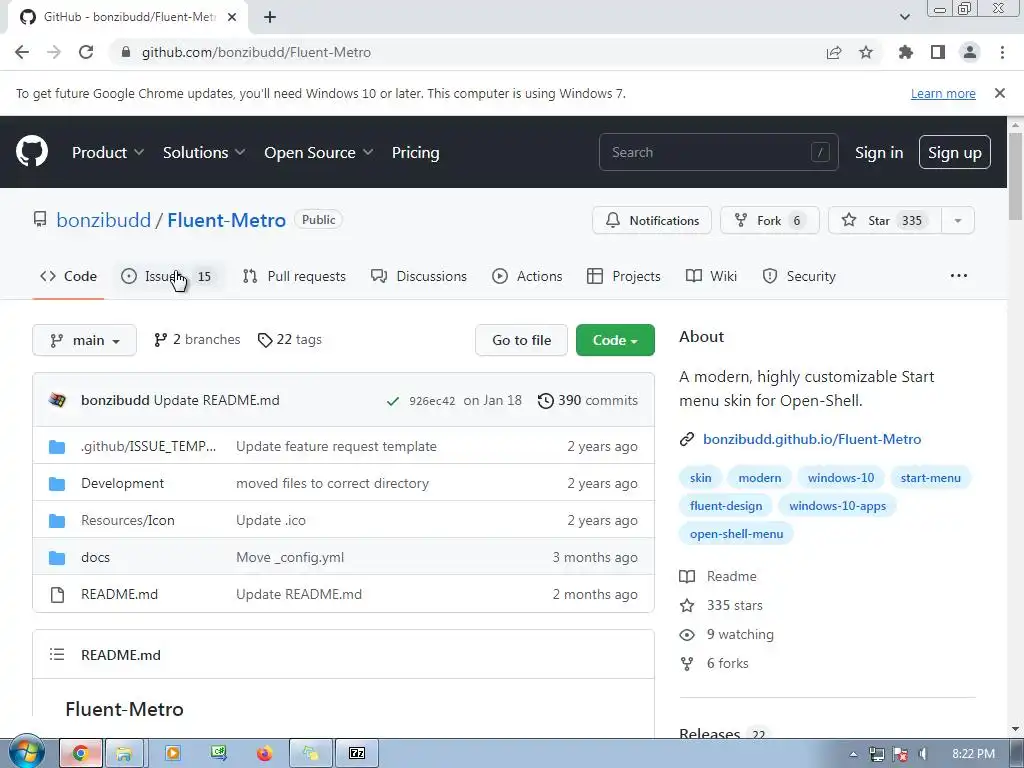Click Learn more in Chrome notice

(943, 93)
